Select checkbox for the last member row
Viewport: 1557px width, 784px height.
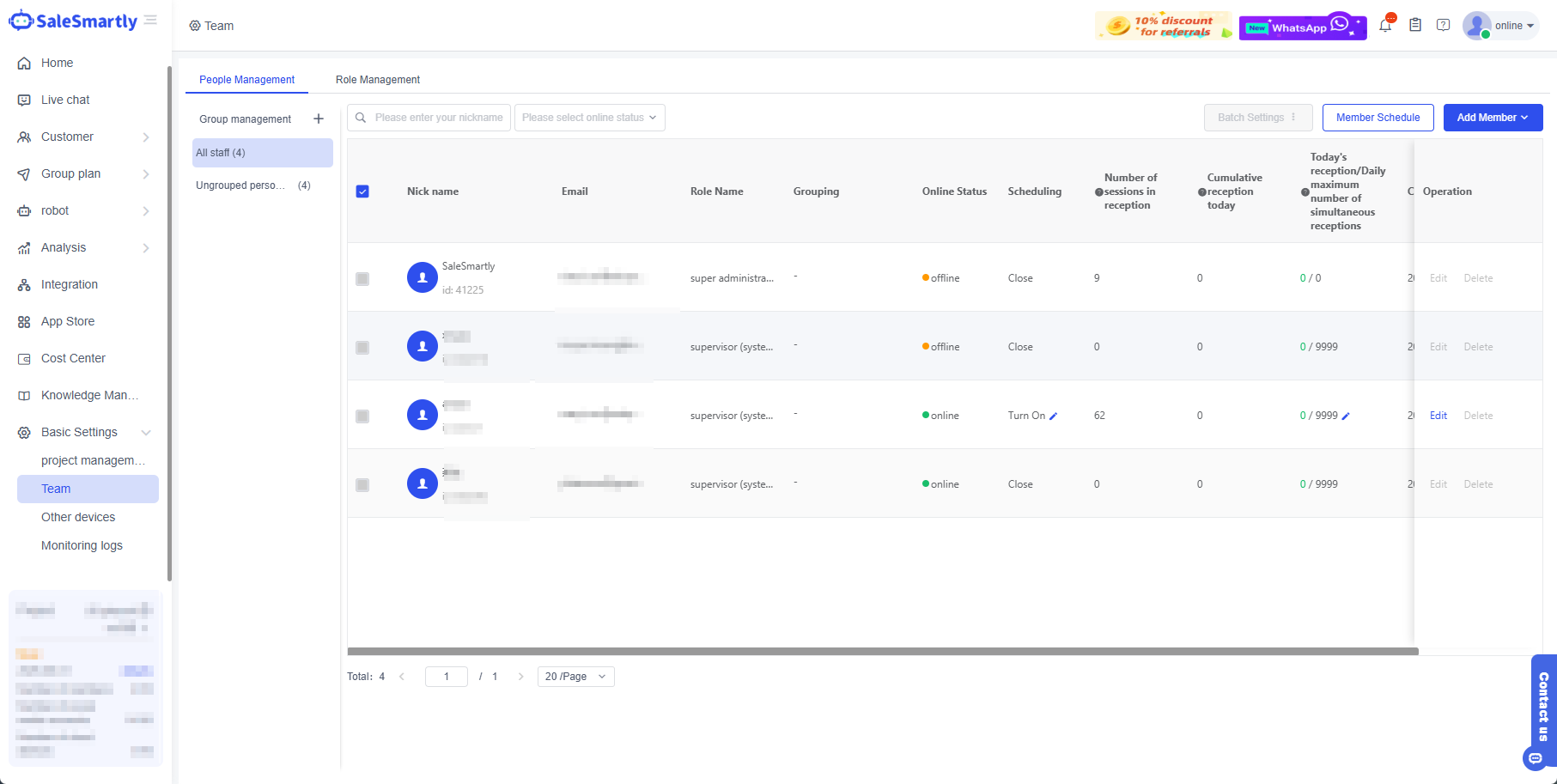click(362, 485)
